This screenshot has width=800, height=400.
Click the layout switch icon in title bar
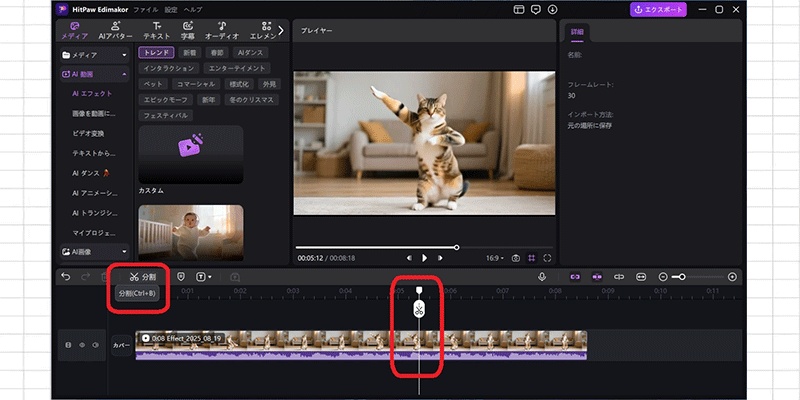coord(519,10)
